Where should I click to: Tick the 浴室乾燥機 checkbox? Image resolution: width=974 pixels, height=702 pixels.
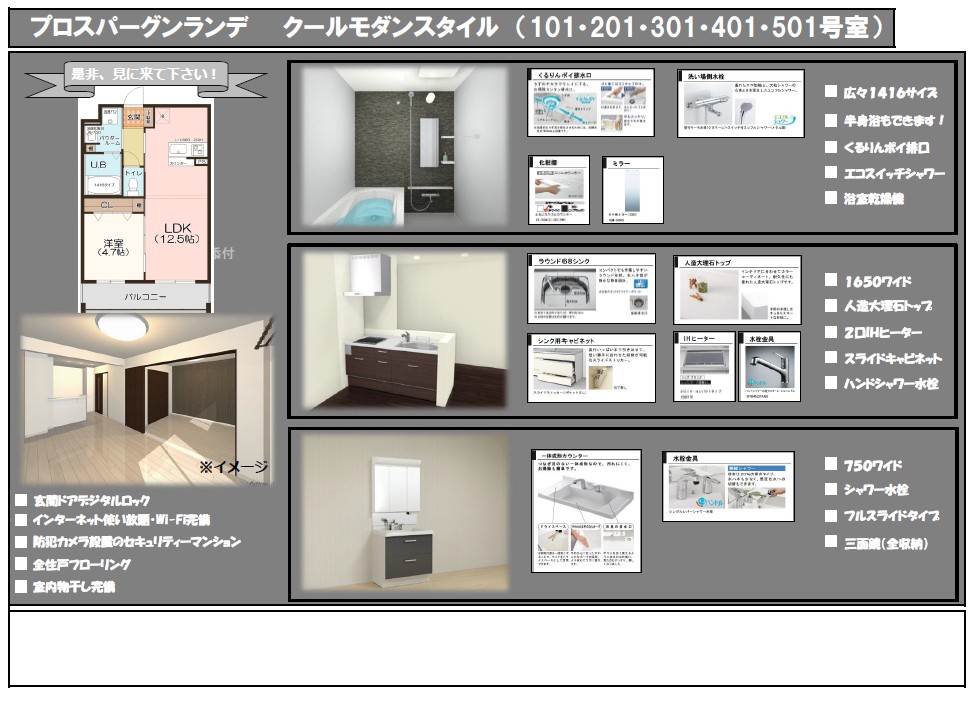[x=830, y=198]
